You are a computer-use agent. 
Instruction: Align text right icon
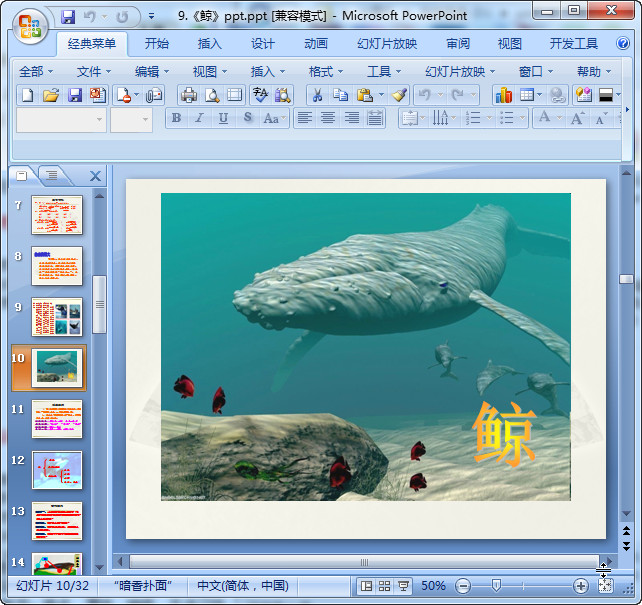click(351, 118)
